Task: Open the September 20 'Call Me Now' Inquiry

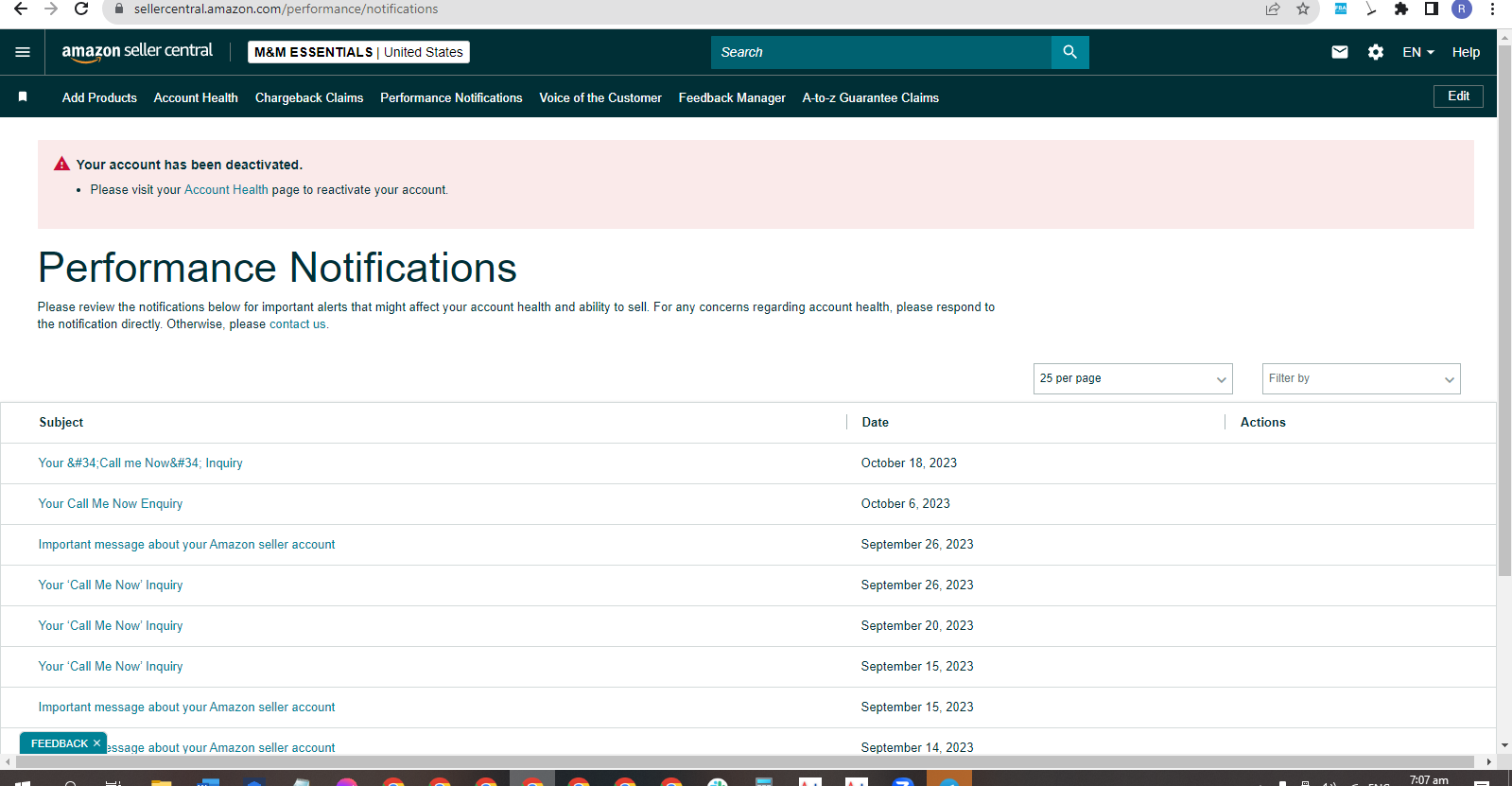Action: pos(111,625)
